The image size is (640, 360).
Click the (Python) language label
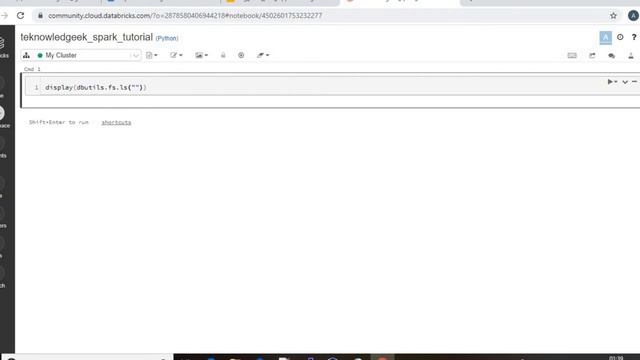point(167,38)
